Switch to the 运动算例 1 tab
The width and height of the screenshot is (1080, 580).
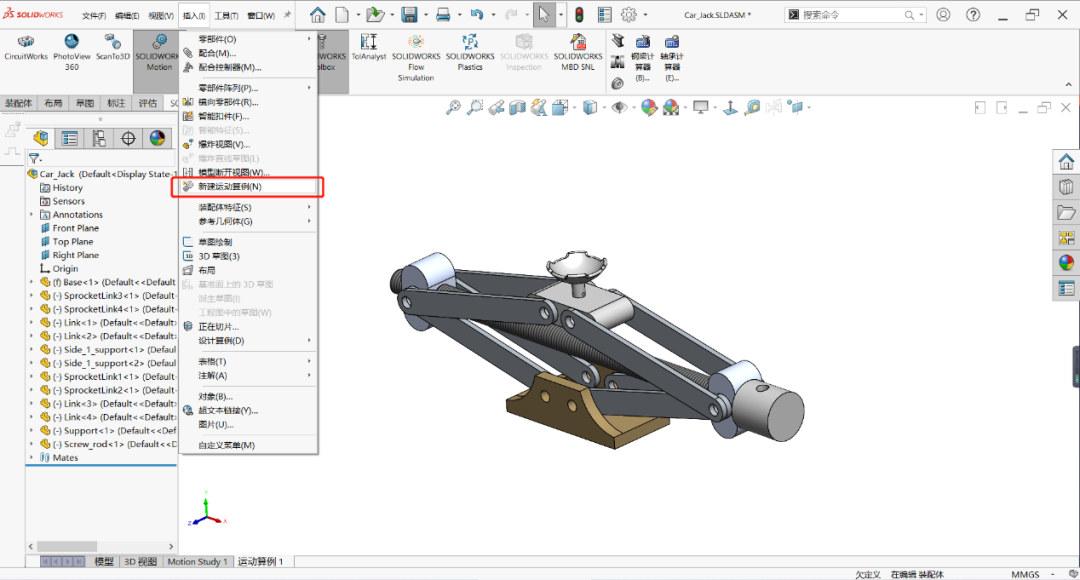[260, 561]
